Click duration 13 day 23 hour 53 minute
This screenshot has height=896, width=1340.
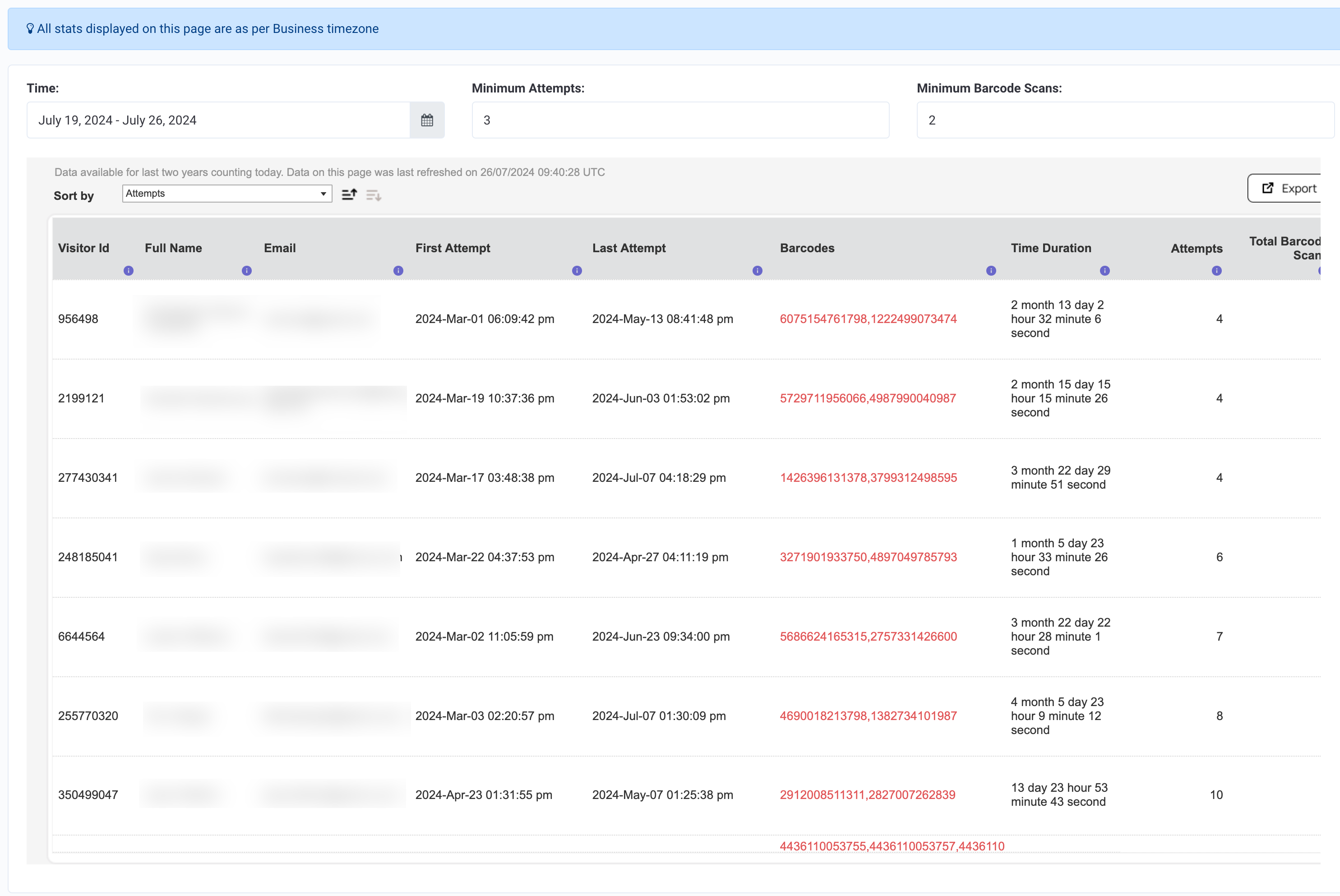[x=1059, y=795]
